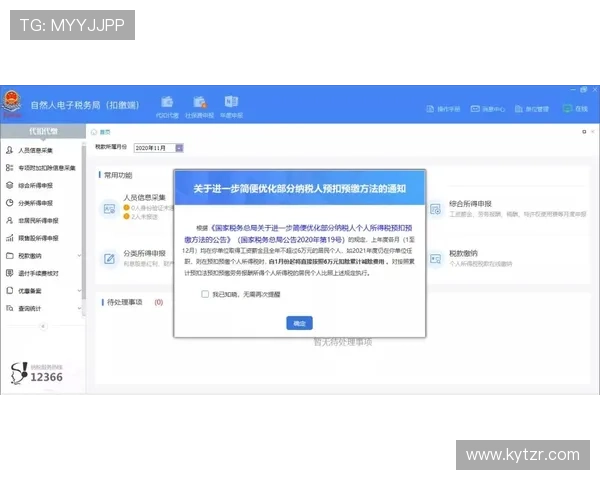Click the 2020年11月 month input field
This screenshot has height=480, width=600.
(155, 148)
